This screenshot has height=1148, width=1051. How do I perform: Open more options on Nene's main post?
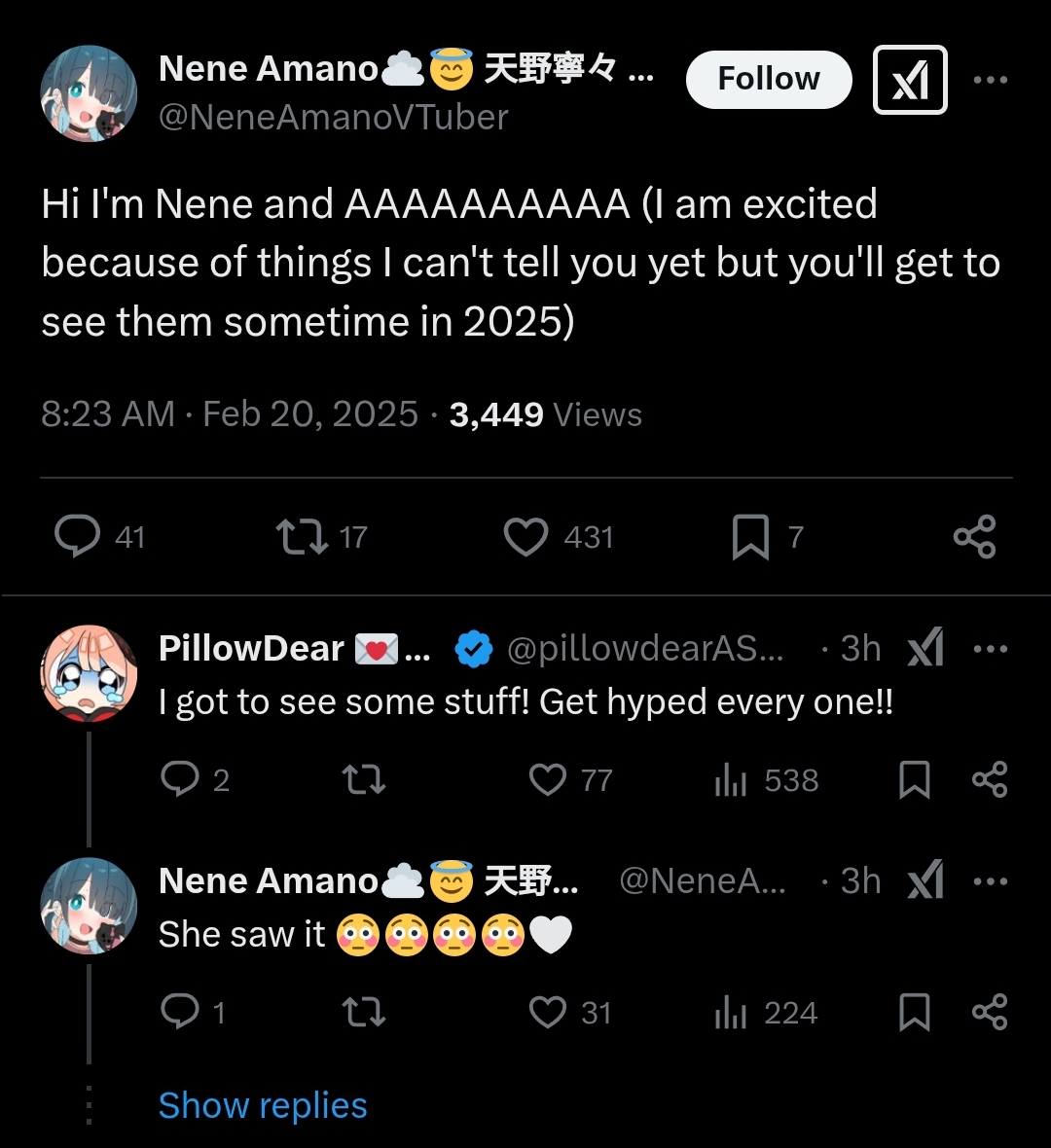990,80
